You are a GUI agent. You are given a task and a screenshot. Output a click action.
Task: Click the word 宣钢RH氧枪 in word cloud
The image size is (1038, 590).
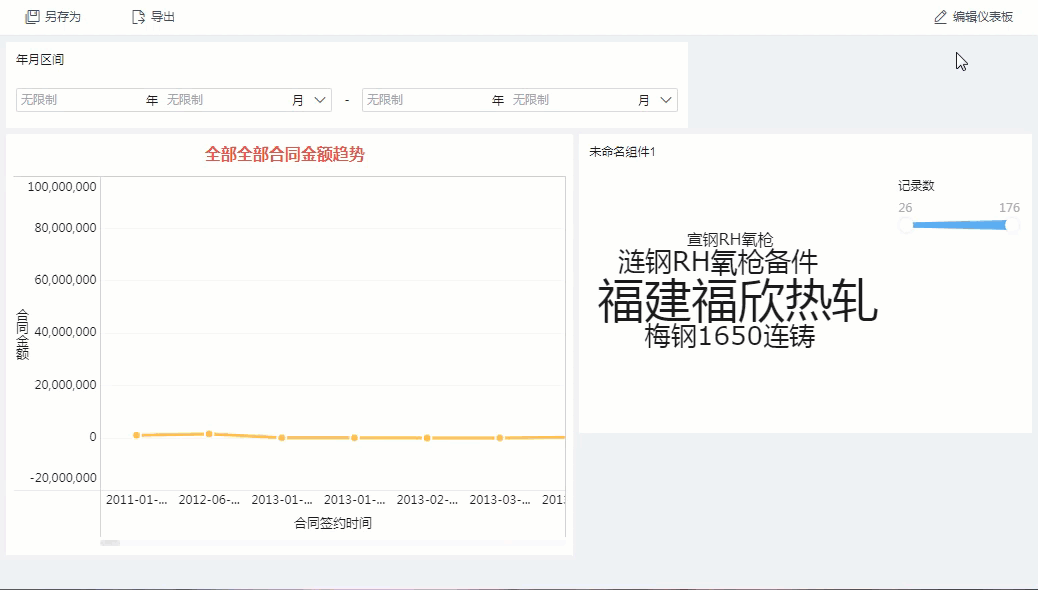(730, 239)
